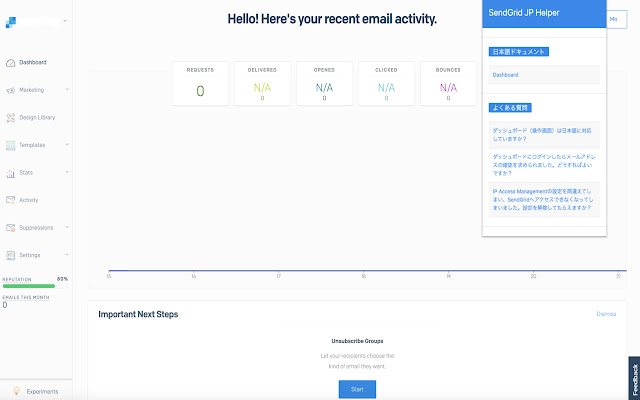Viewport: 640px width, 400px height.
Task: Expand the Marketing submenu chevron
Action: (67, 89)
